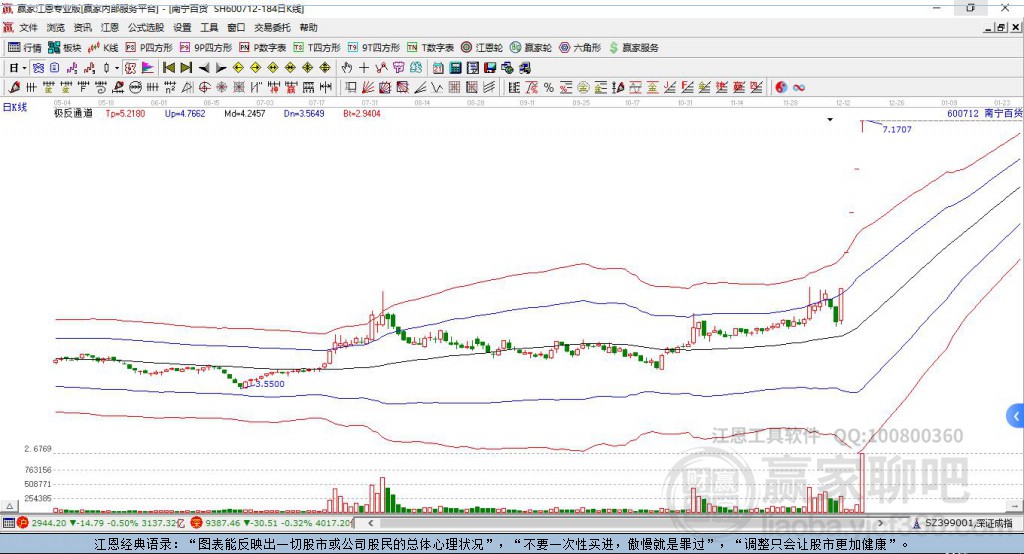Open 赢家服务 with the dollar icon

633,48
